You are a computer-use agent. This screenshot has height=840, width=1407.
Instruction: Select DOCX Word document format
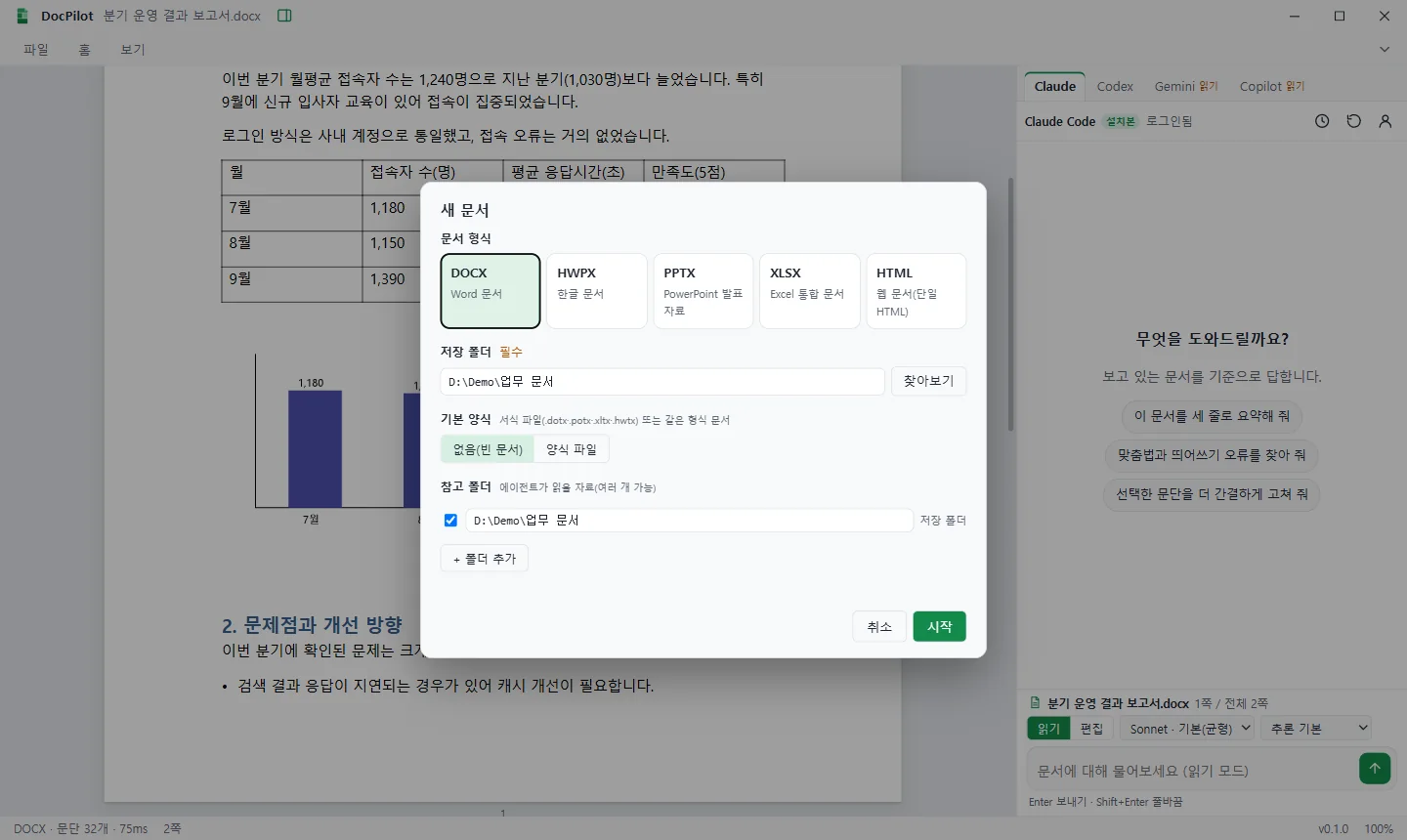tap(490, 291)
